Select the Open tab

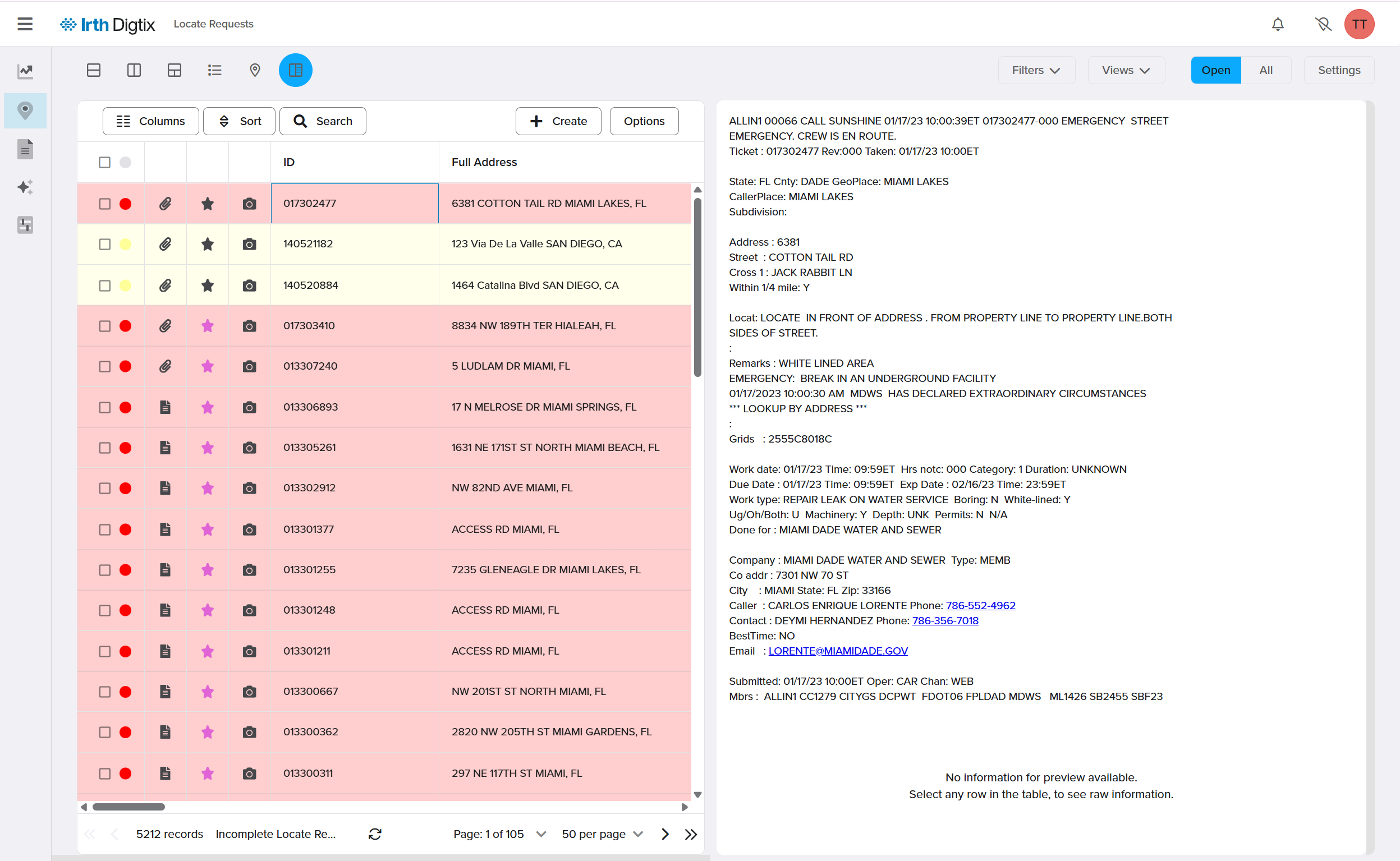1215,70
